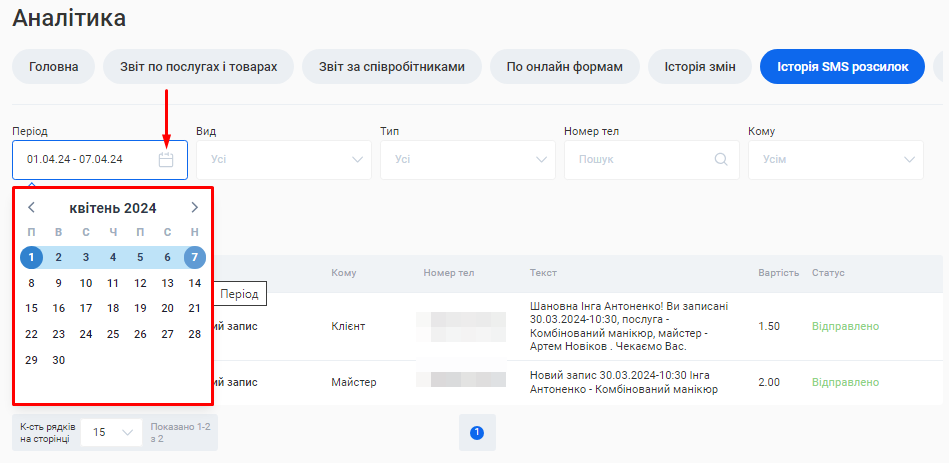This screenshot has width=949, height=463.
Task: Go to previous month in calendar
Action: 32,208
